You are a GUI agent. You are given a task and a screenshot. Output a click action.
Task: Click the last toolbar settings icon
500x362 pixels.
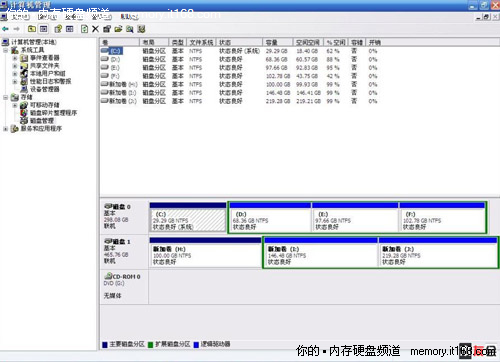(141, 29)
